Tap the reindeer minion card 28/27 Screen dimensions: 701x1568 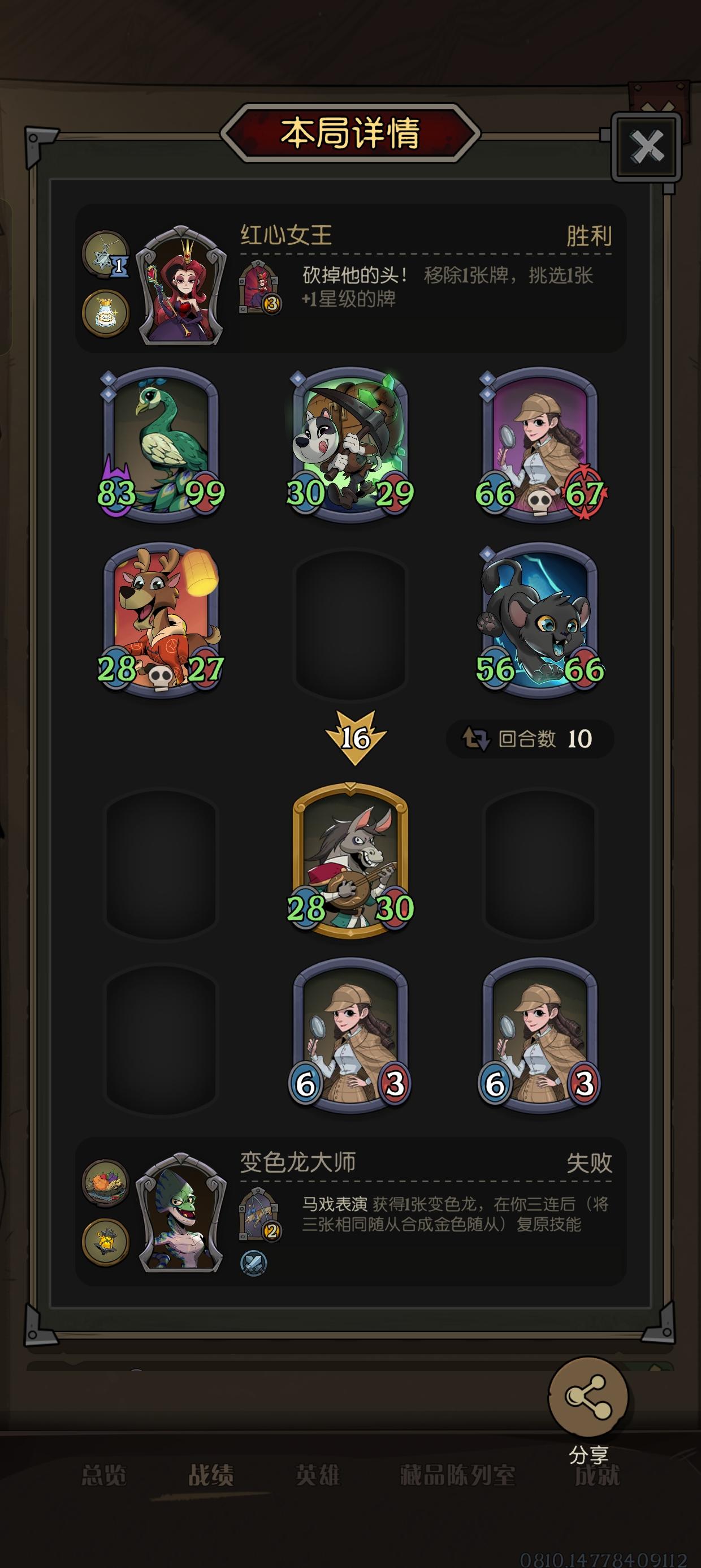pyautogui.click(x=161, y=621)
